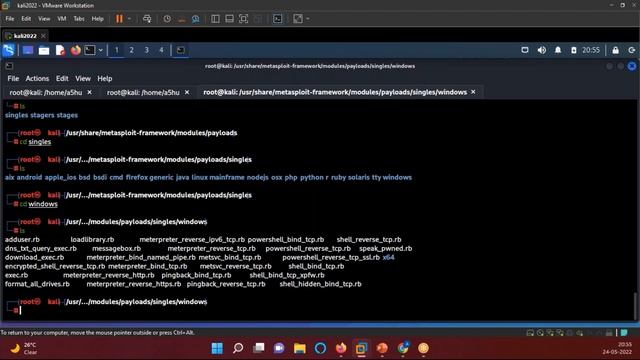Open the terminal Actions menu

pyautogui.click(x=37, y=78)
